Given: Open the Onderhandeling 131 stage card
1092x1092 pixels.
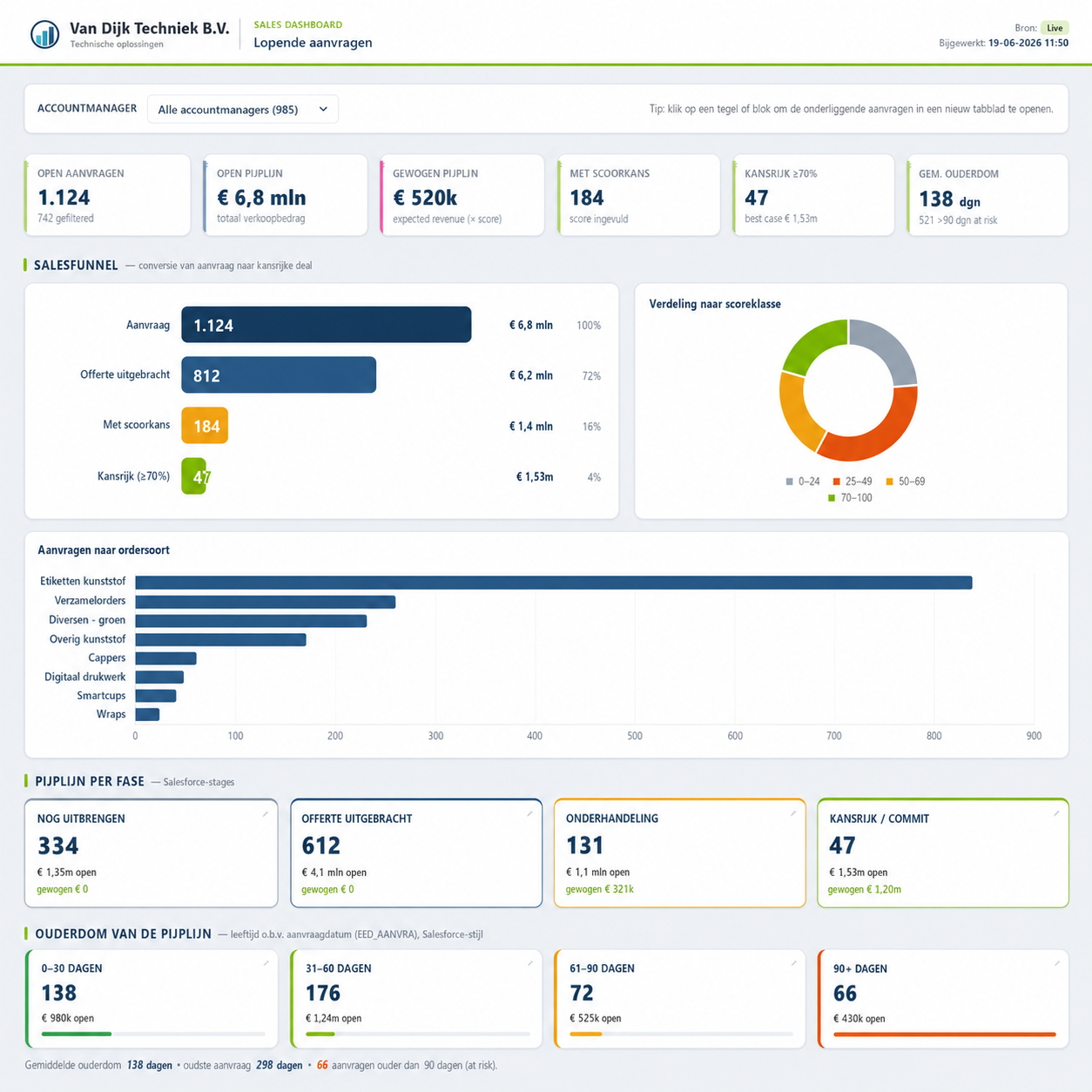Looking at the screenshot, I should coord(680,853).
